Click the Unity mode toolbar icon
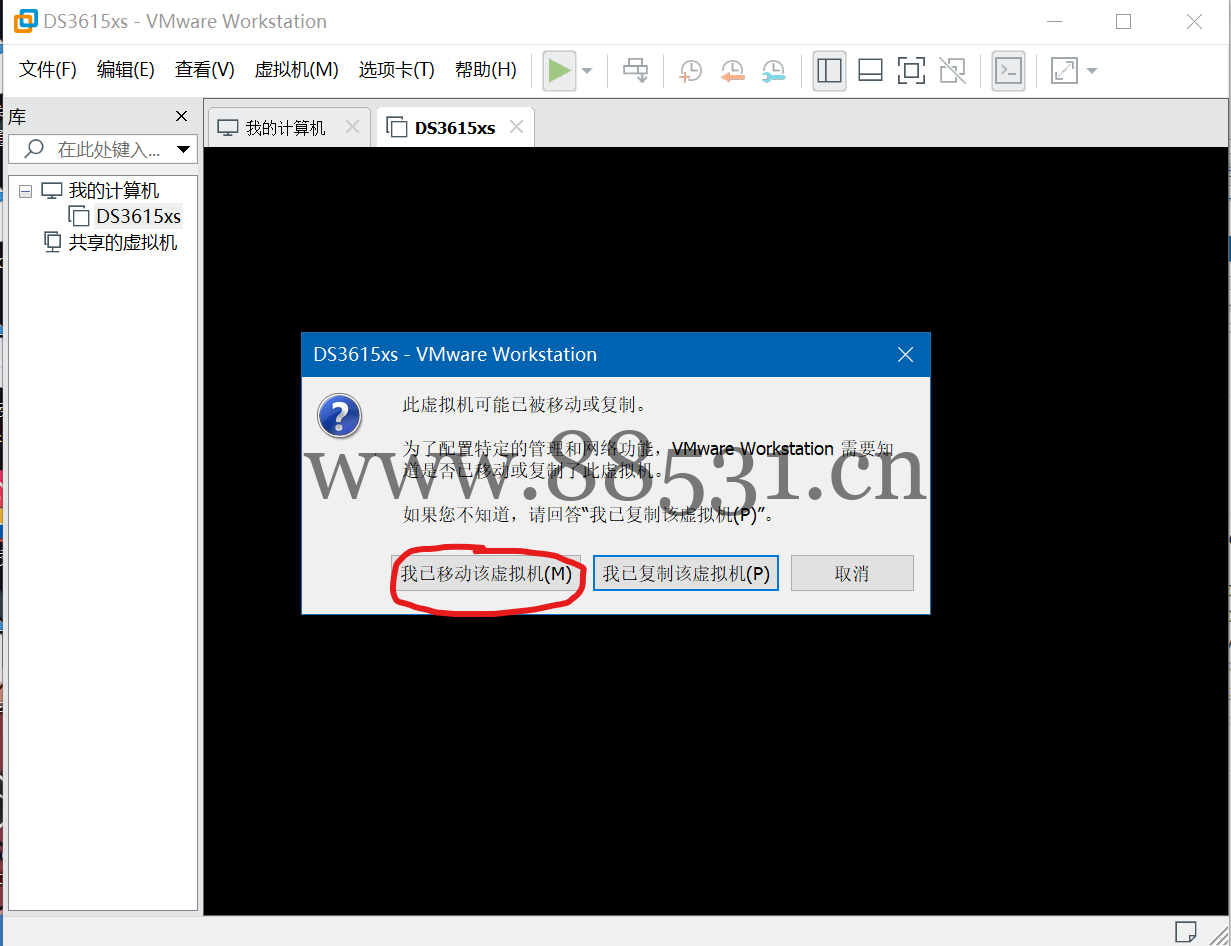 pyautogui.click(x=953, y=71)
